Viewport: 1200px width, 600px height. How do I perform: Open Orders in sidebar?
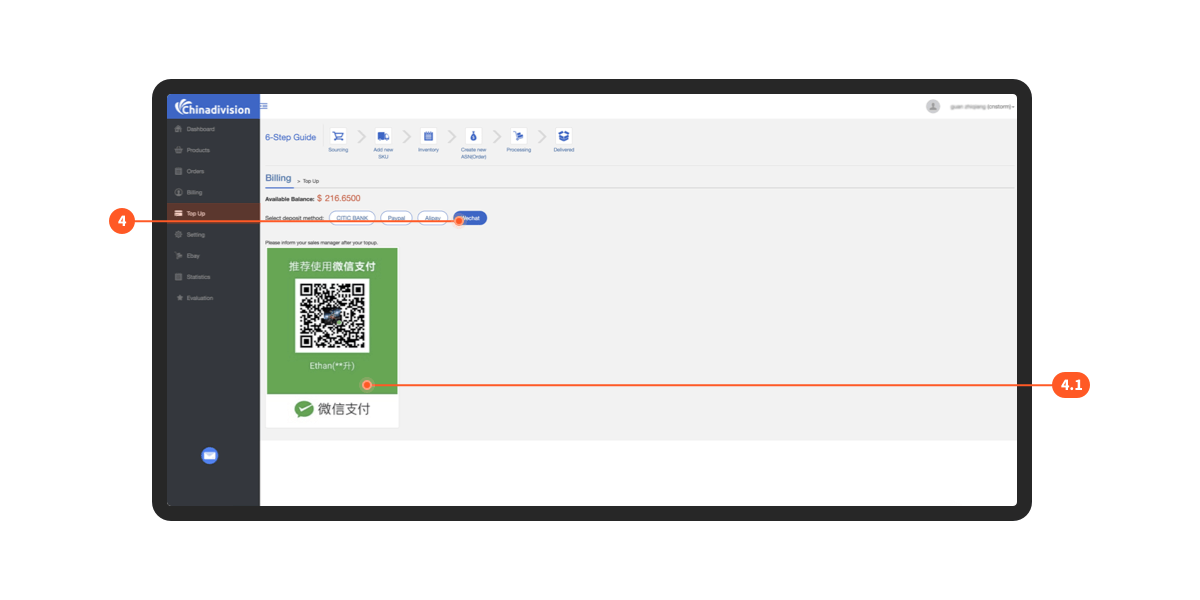(x=213, y=171)
